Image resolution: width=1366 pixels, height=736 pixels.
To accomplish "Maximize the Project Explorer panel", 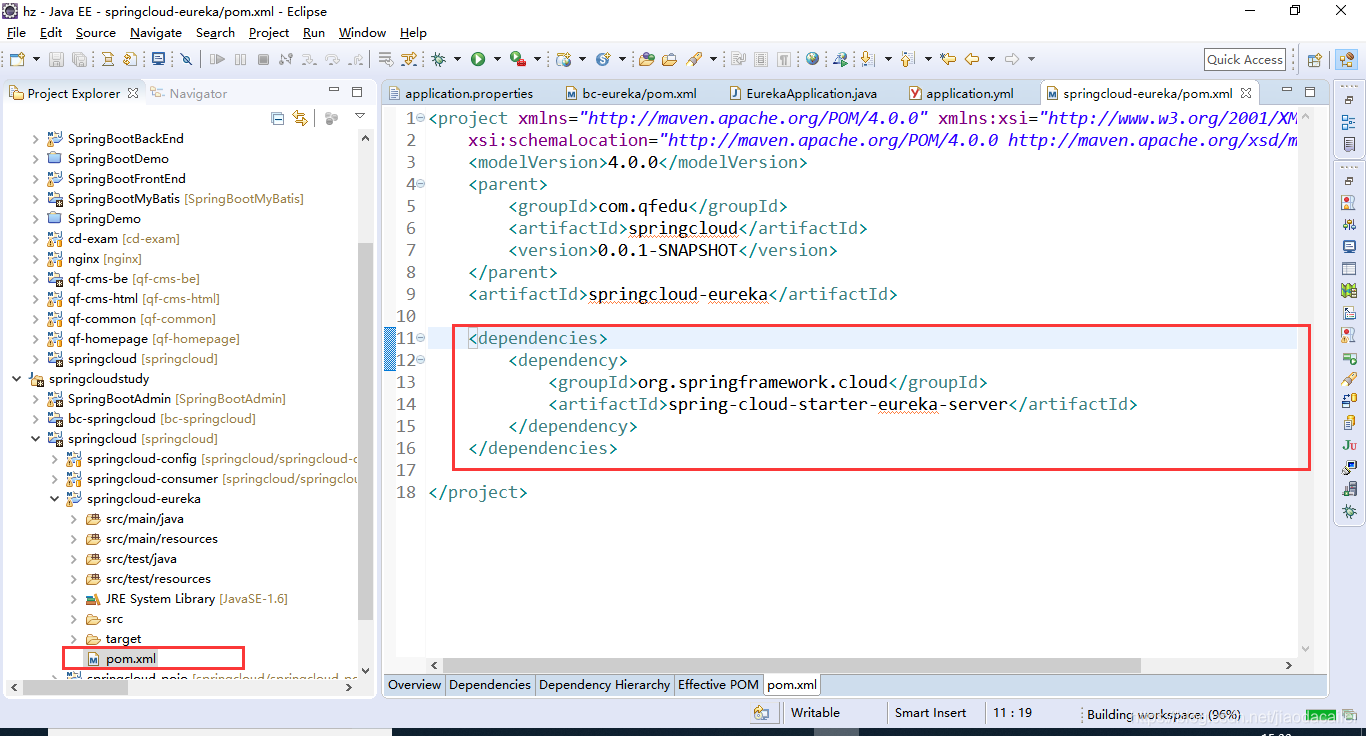I will [357, 92].
